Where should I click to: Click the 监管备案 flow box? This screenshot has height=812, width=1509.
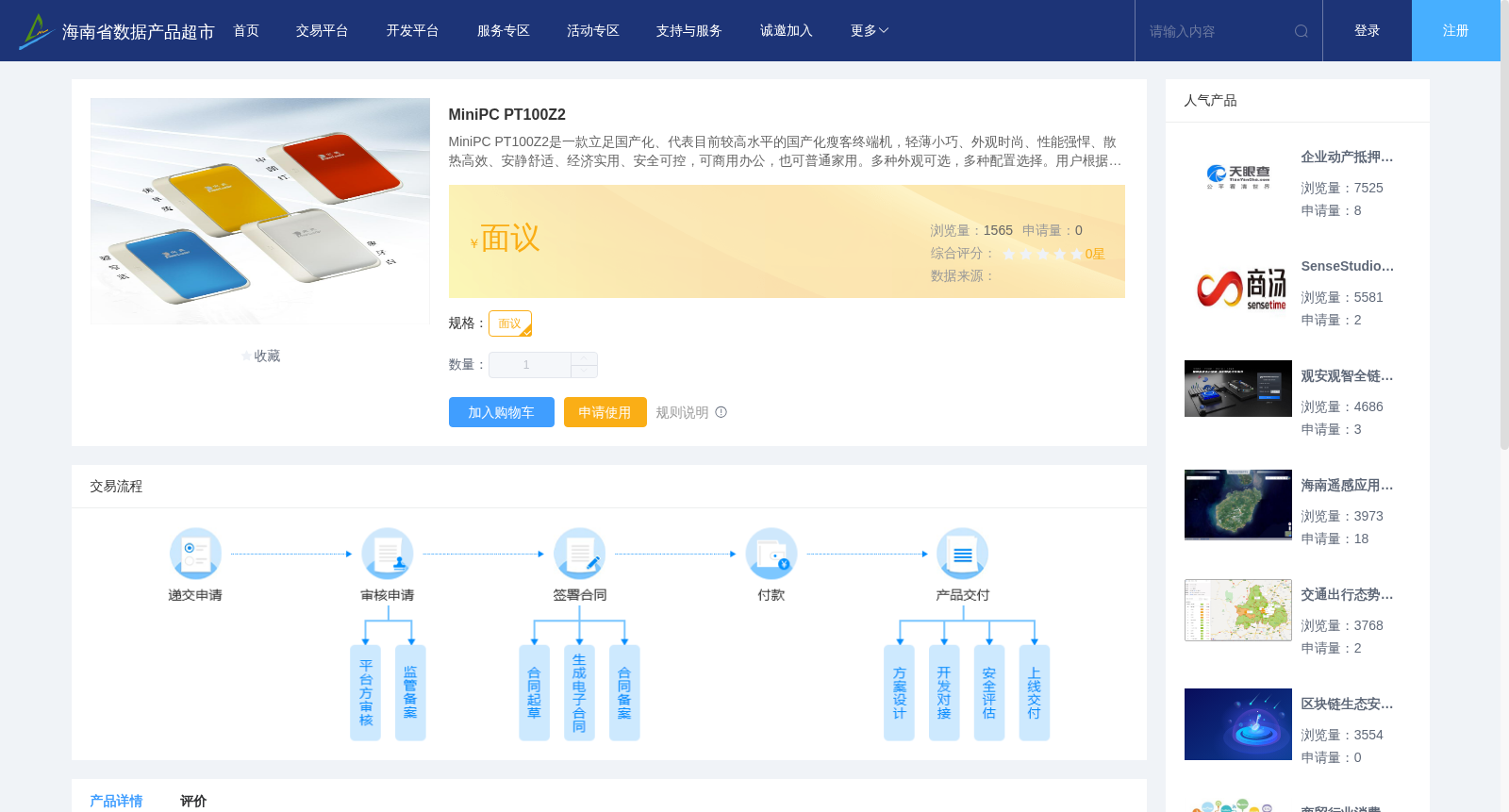tap(410, 693)
